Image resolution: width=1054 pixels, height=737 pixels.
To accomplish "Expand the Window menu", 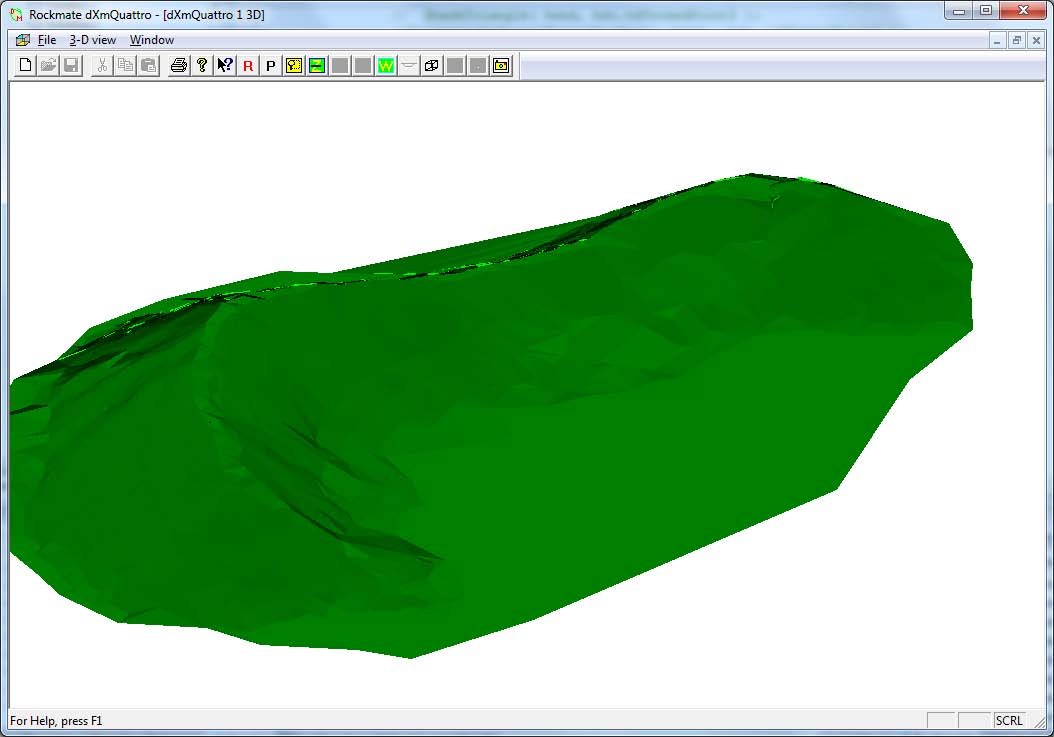I will (152, 40).
